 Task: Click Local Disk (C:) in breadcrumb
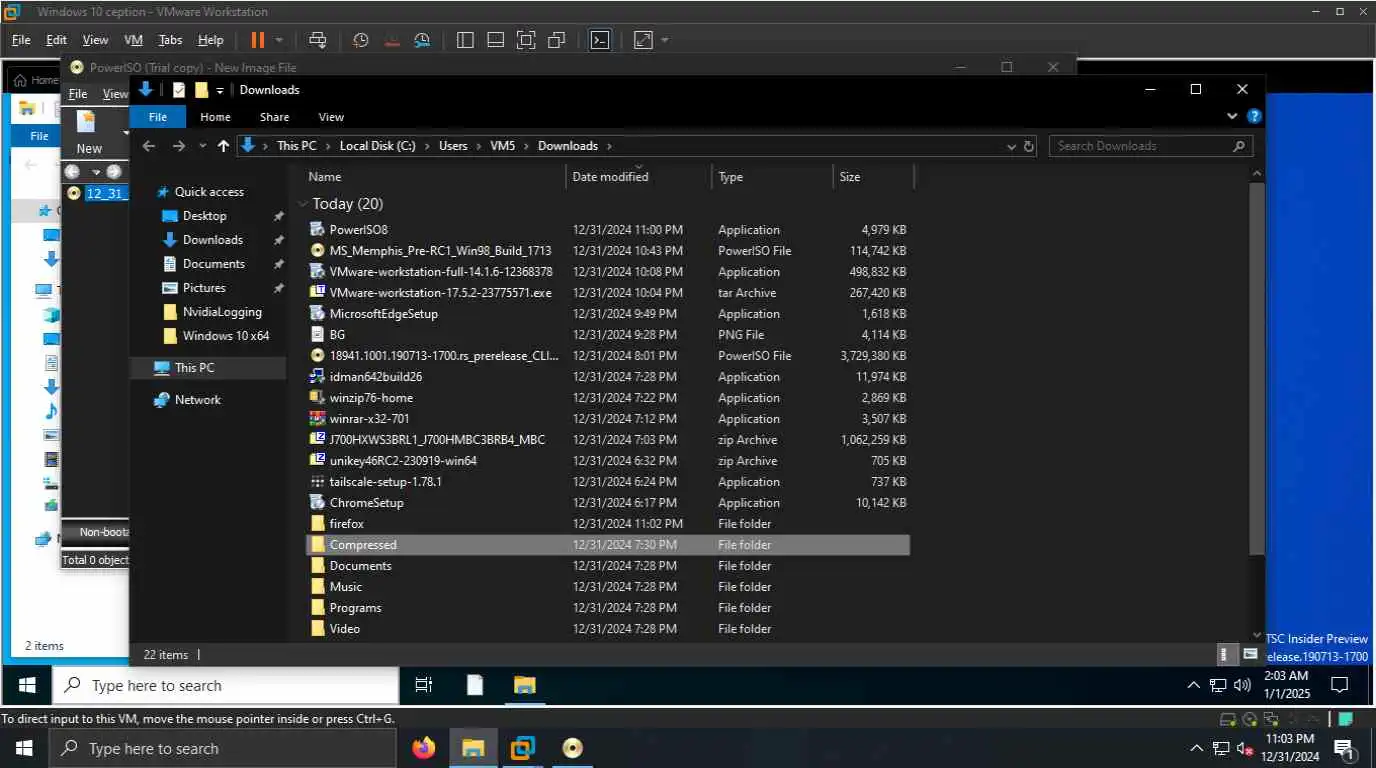click(377, 146)
